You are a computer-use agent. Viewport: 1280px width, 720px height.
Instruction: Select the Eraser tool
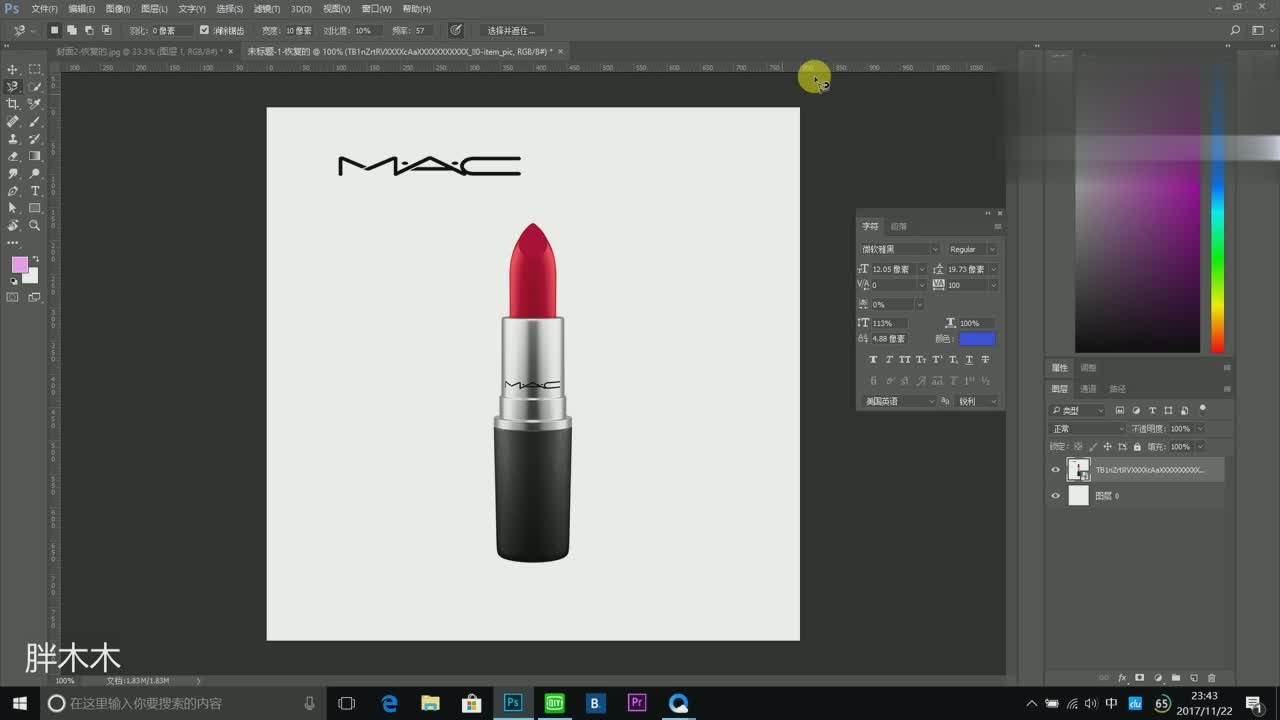tap(13, 156)
